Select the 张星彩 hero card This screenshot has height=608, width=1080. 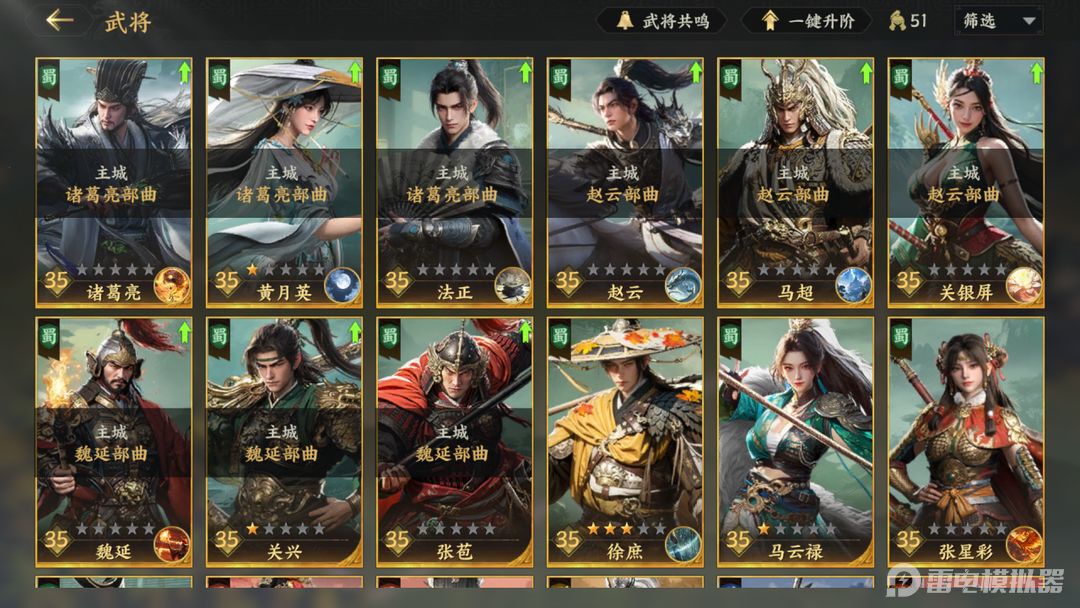click(x=966, y=442)
